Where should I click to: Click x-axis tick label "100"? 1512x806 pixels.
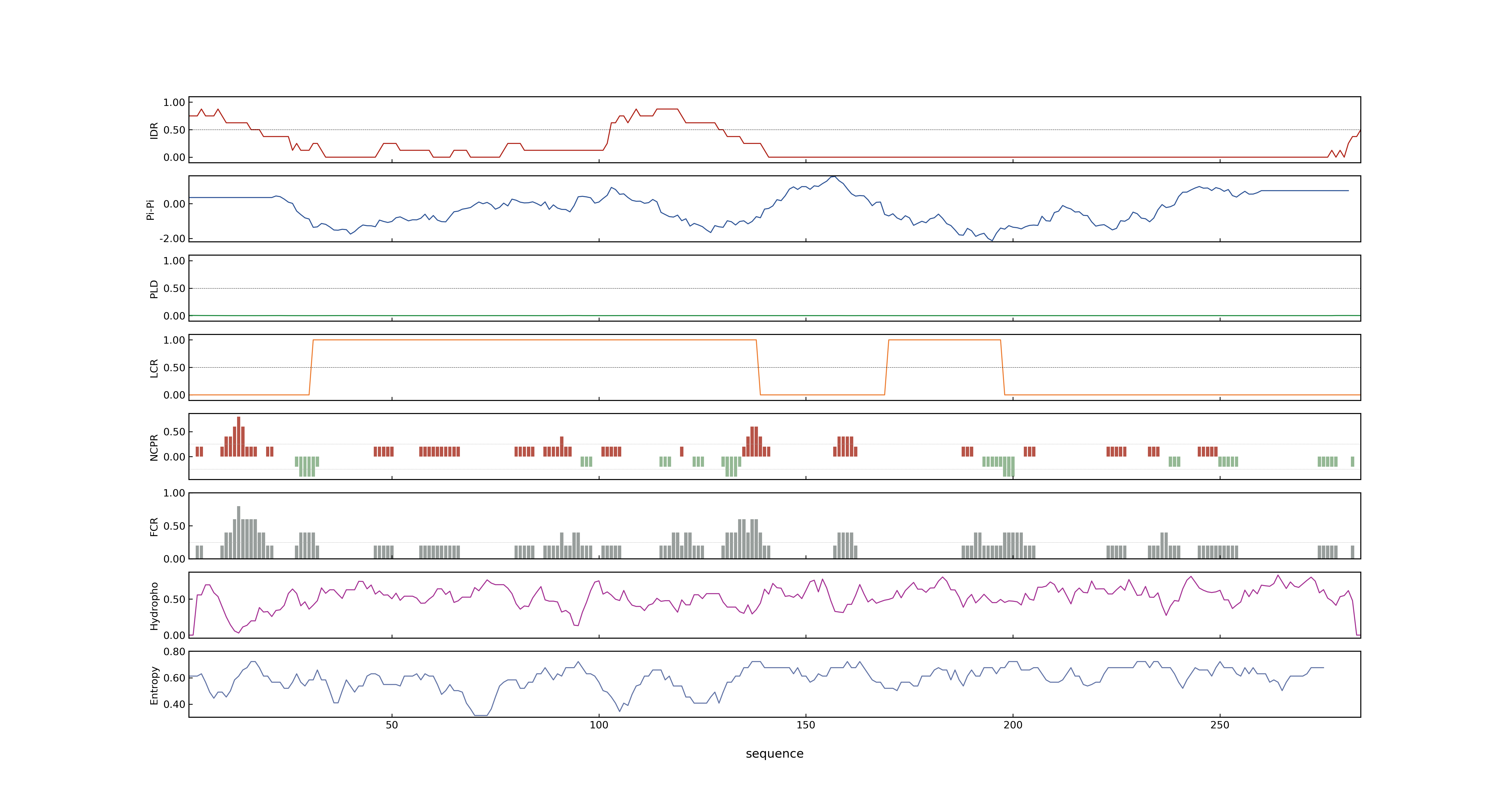pyautogui.click(x=599, y=725)
